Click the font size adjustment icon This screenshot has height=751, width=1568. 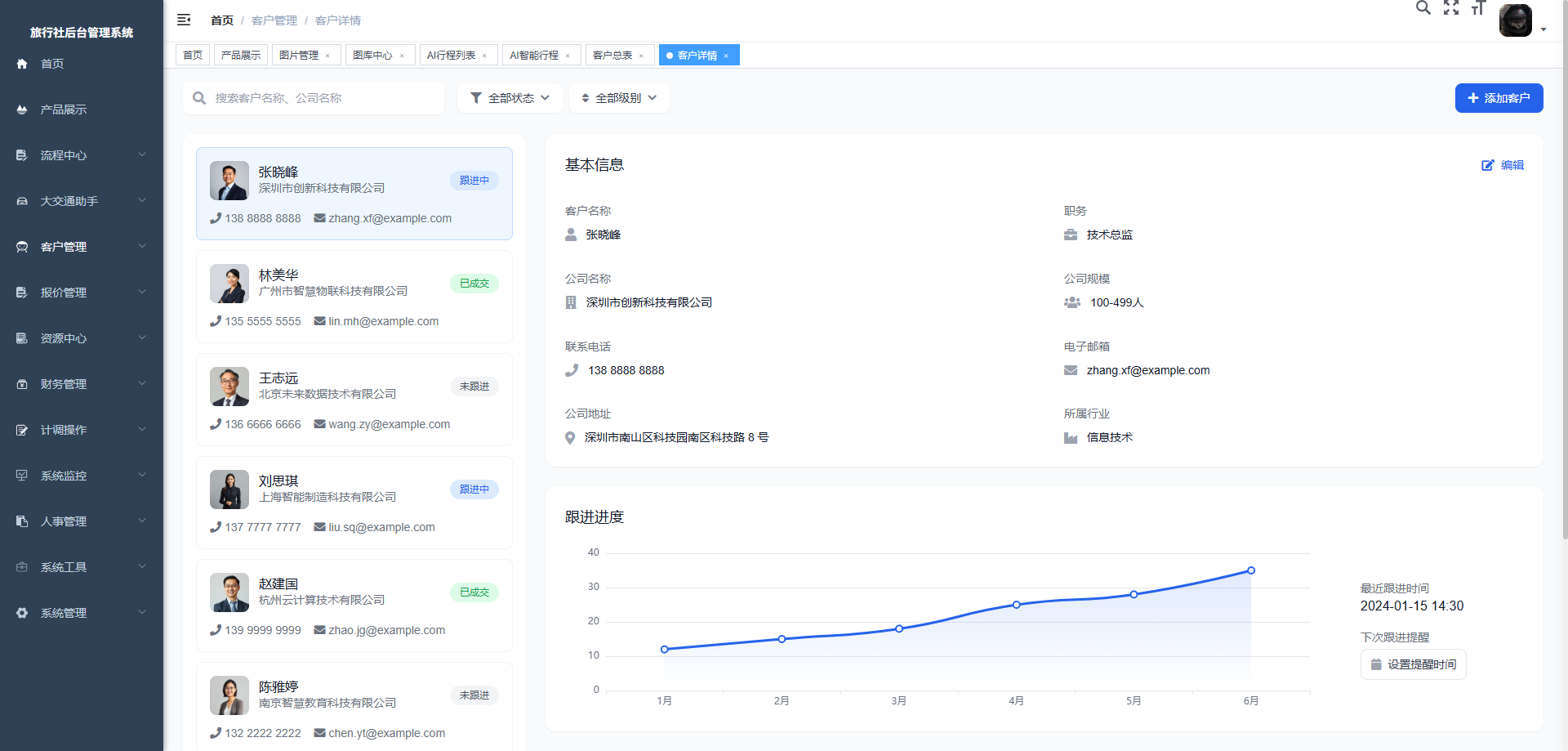click(1478, 8)
